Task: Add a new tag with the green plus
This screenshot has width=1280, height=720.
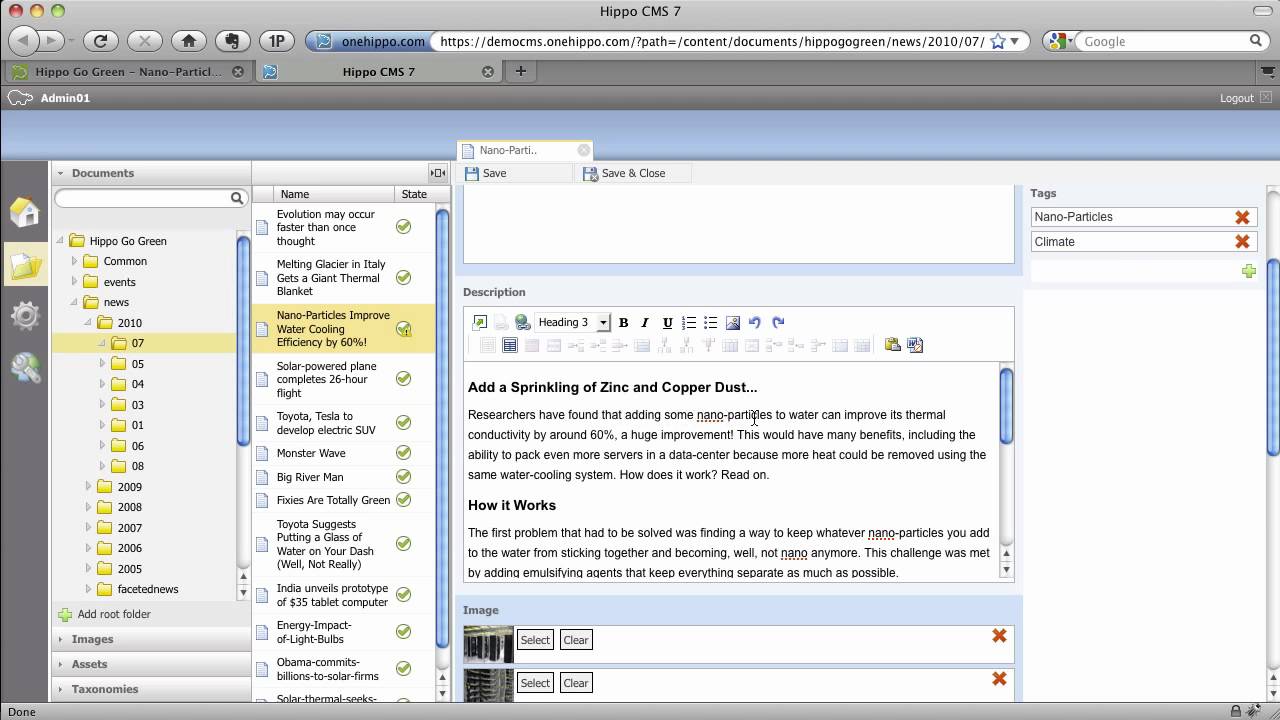Action: pos(1248,271)
